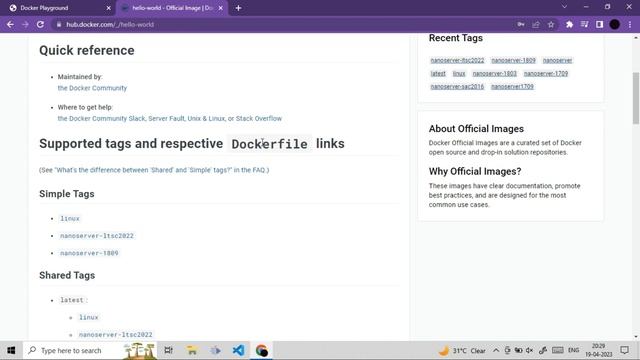The image size is (640, 360).
Task: Toggle the browser side panel icon
Action: coord(600,24)
